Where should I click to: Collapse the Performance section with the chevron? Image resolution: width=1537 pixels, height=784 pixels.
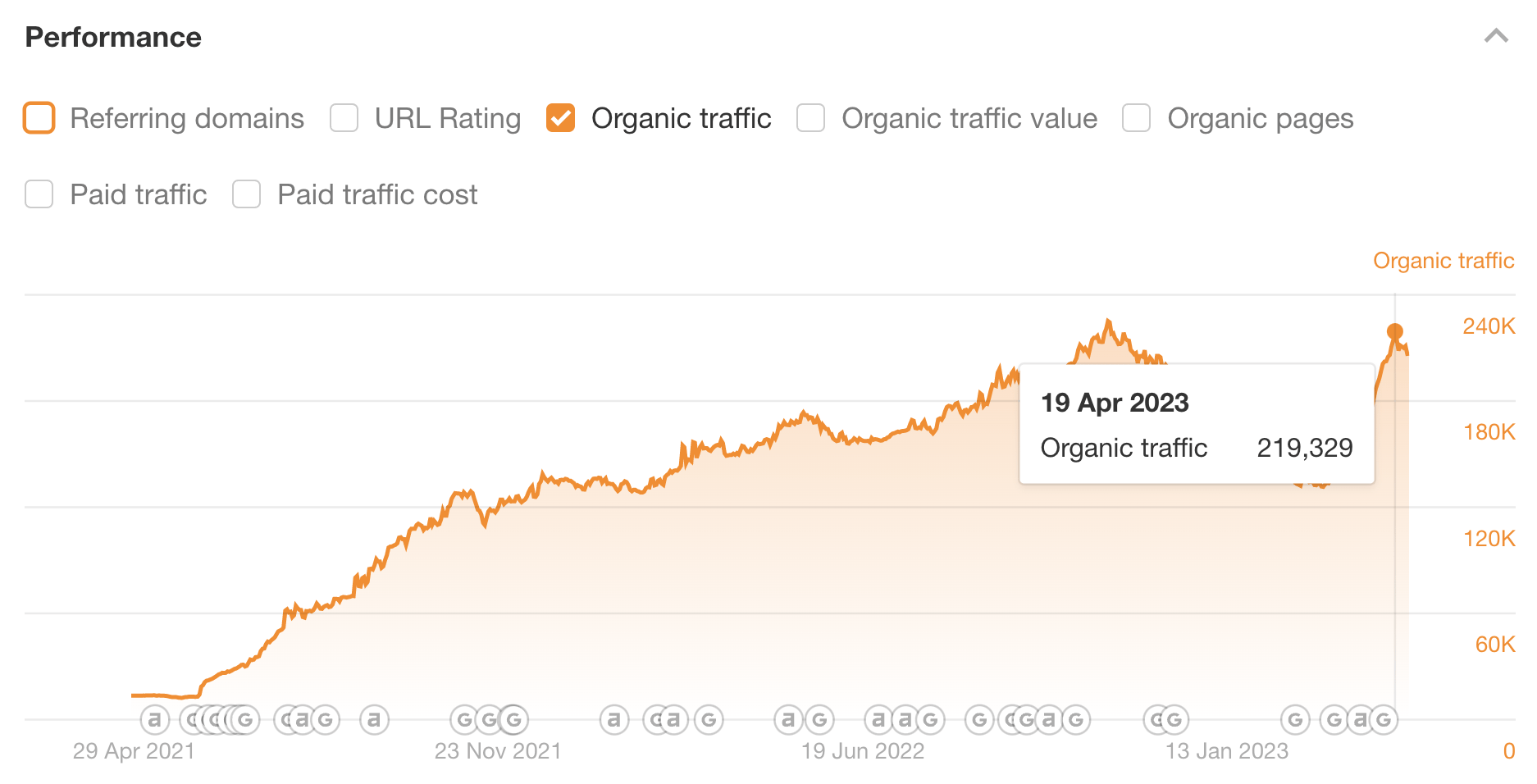pyautogui.click(x=1496, y=36)
